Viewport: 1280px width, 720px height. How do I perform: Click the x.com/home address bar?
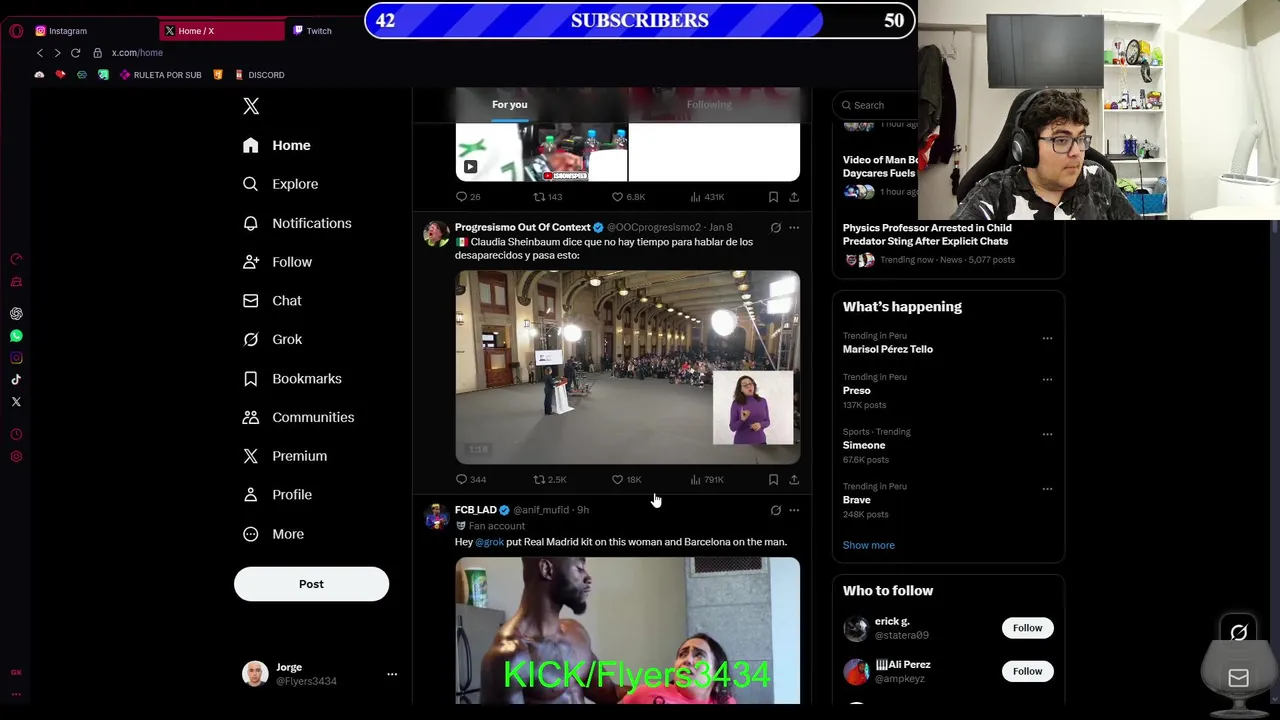tap(137, 53)
